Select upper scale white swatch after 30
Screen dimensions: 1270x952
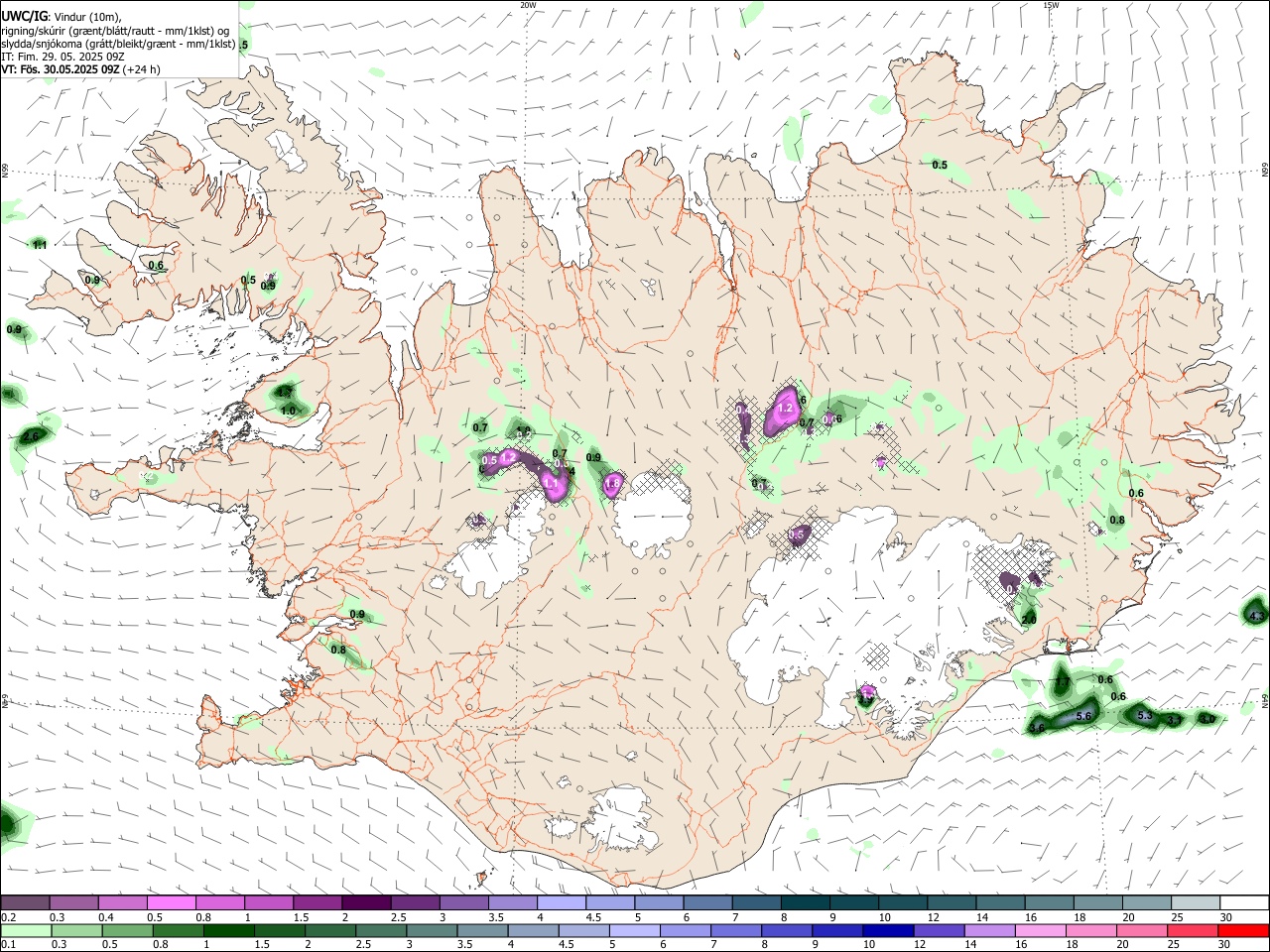tap(1243, 903)
